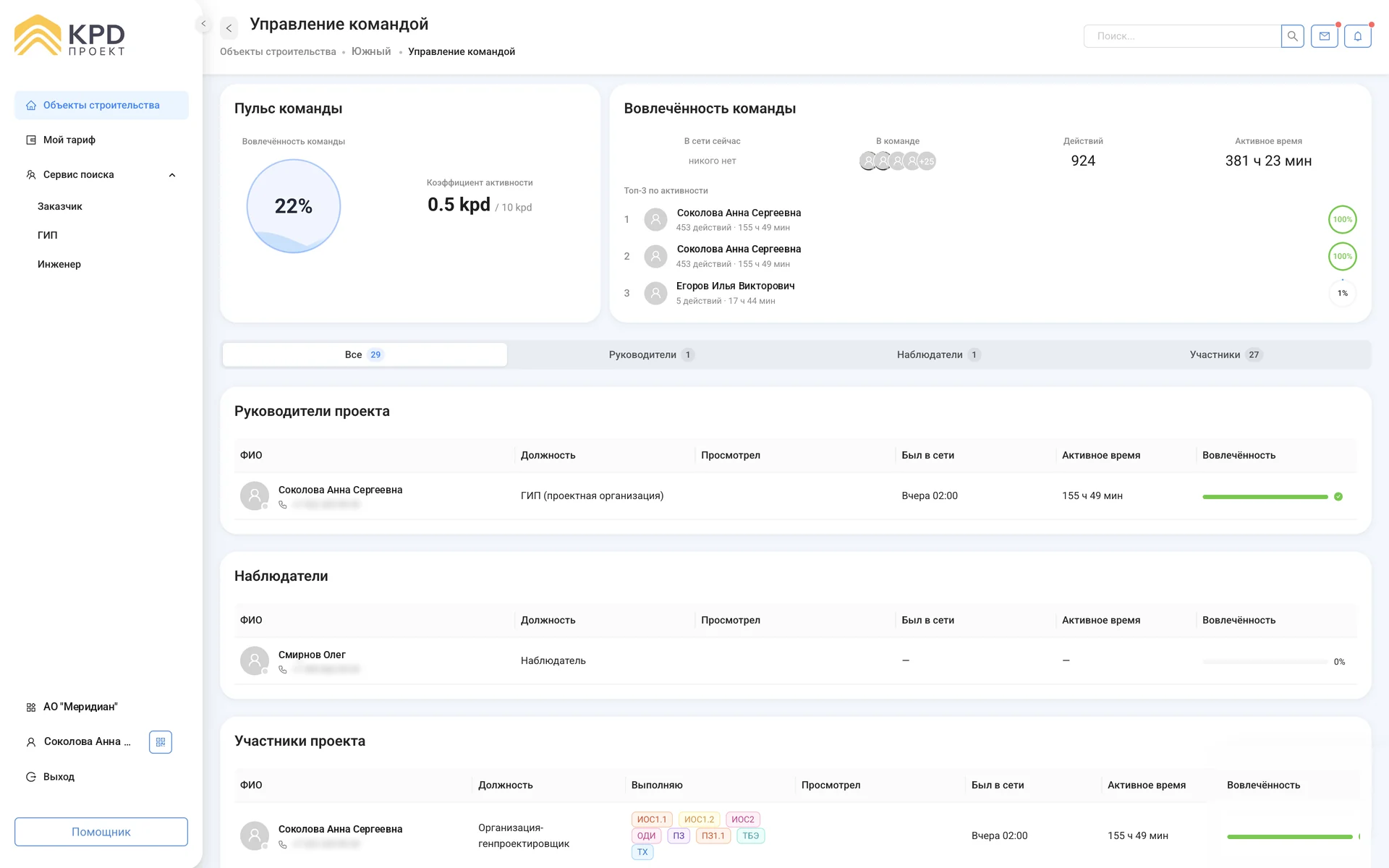Screen dimensions: 1389x868
Task: Select Заказчик under Сервис поиска
Action: [60, 207]
